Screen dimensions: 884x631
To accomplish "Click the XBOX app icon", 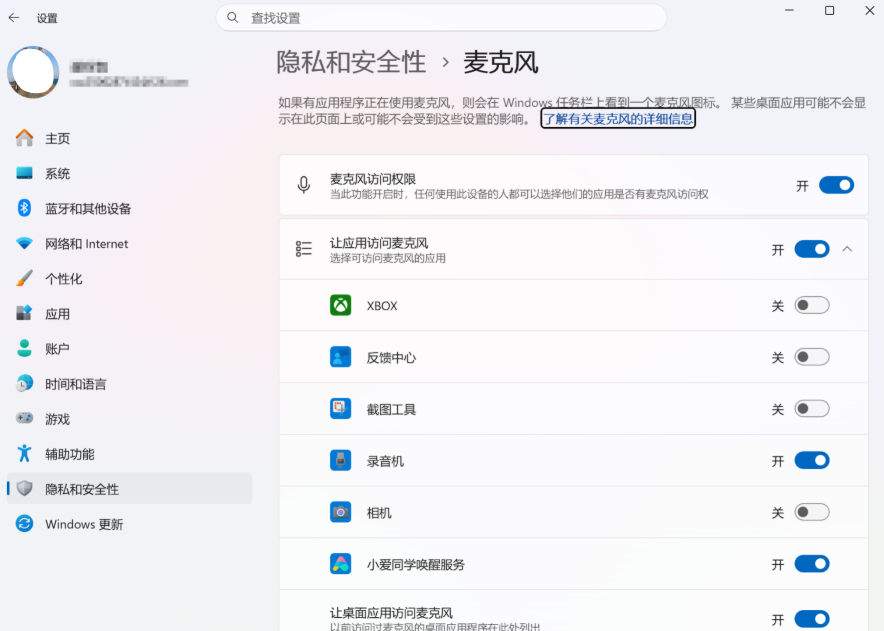I will [341, 305].
